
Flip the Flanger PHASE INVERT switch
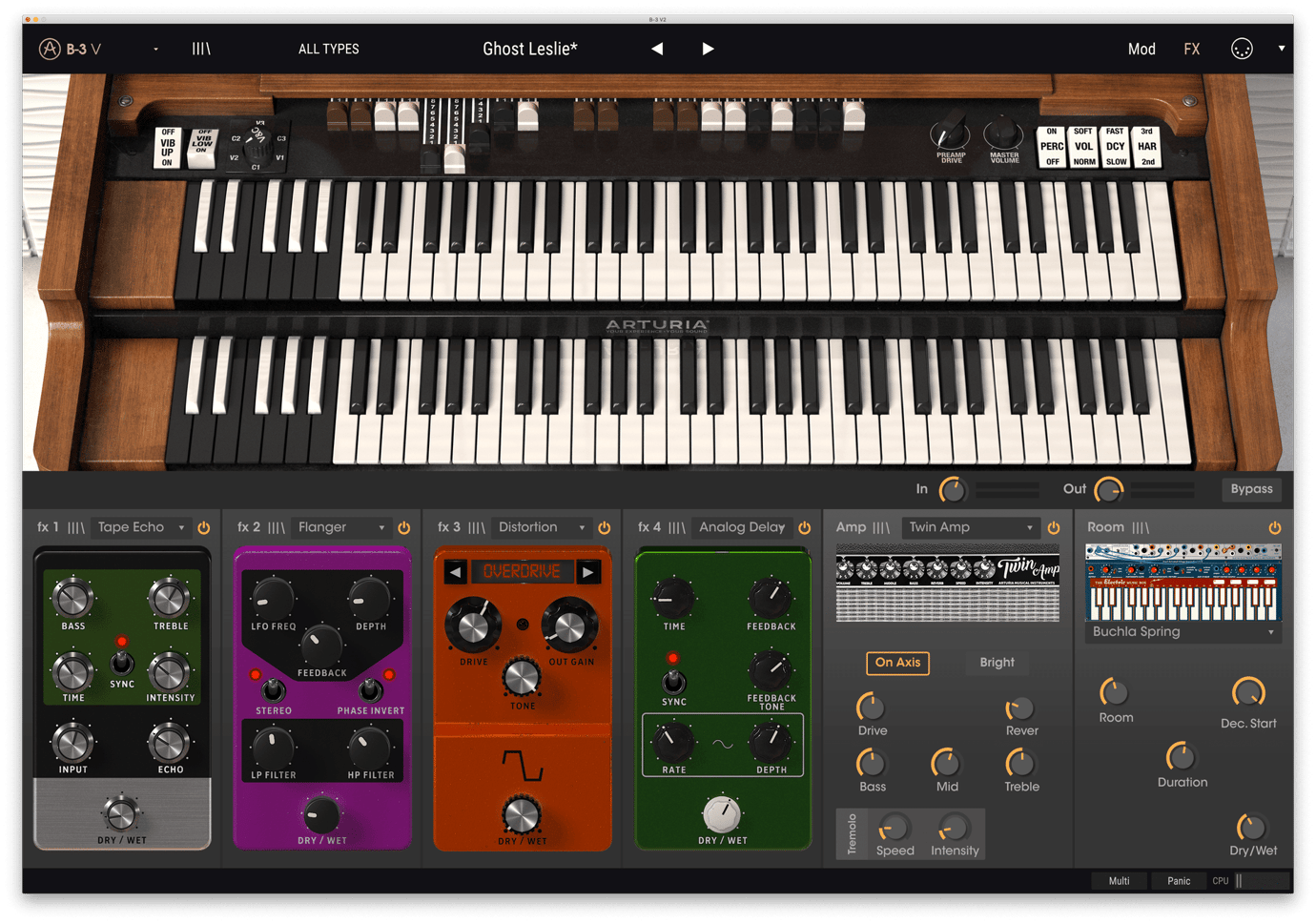370,688
